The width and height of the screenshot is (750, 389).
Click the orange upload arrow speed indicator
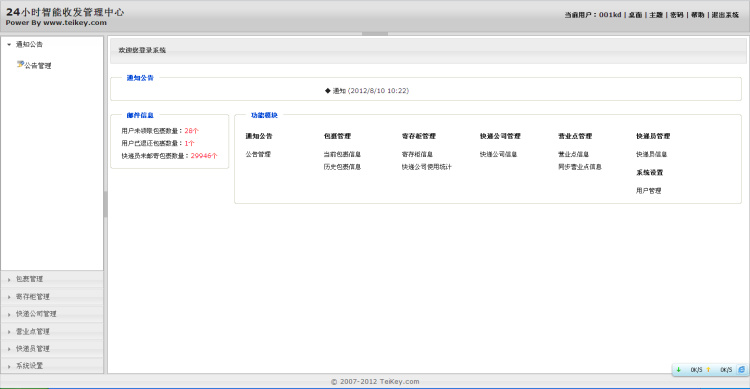pos(708,370)
